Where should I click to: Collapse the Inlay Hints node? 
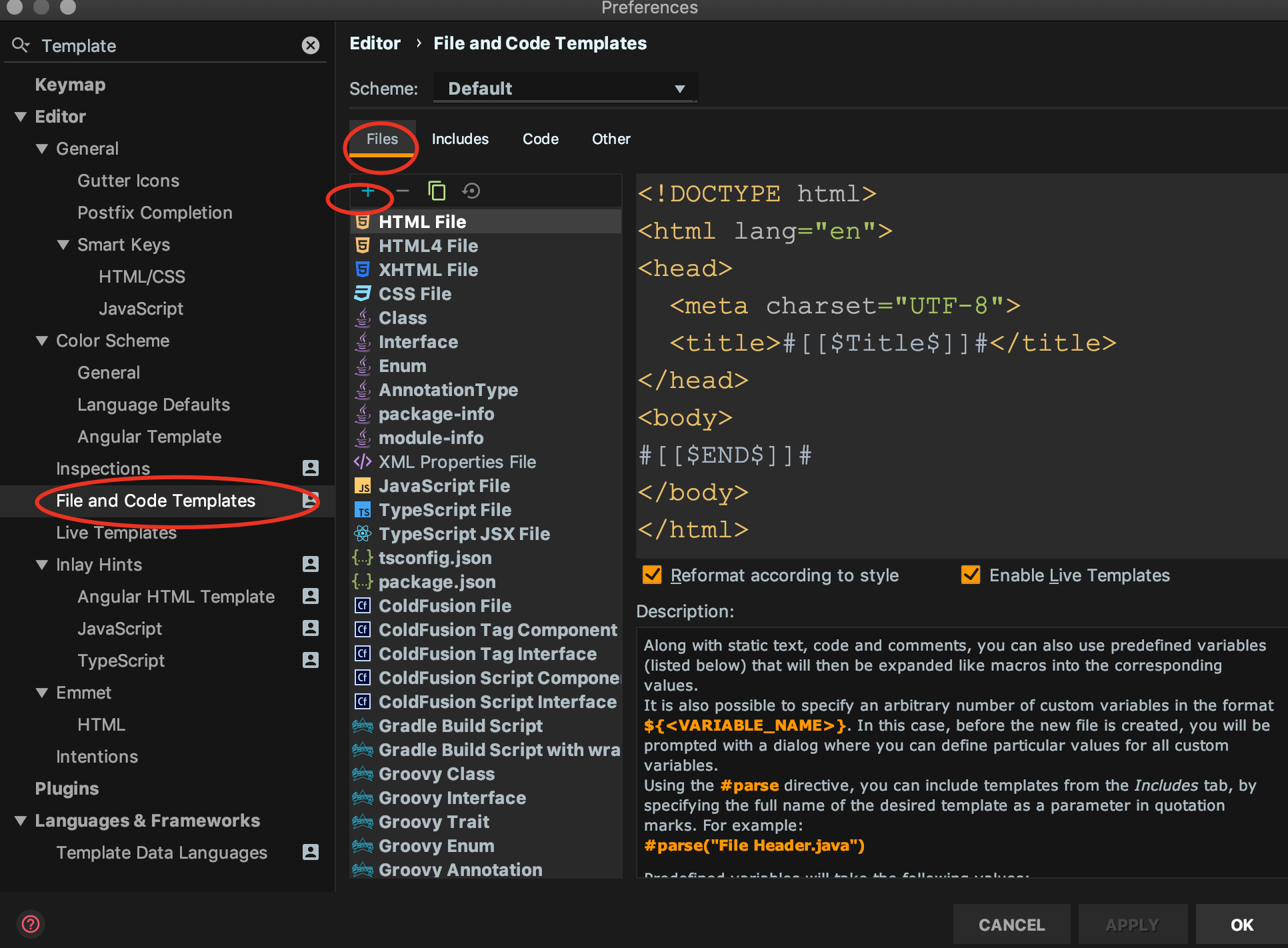pos(42,565)
